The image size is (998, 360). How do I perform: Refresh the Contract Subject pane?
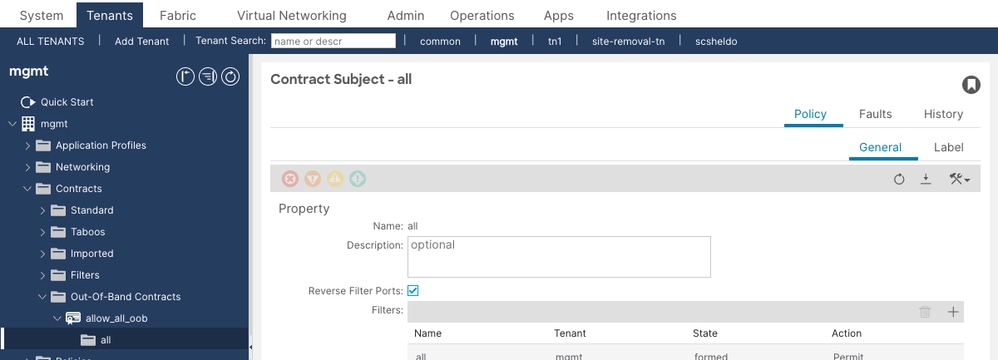coord(899,179)
